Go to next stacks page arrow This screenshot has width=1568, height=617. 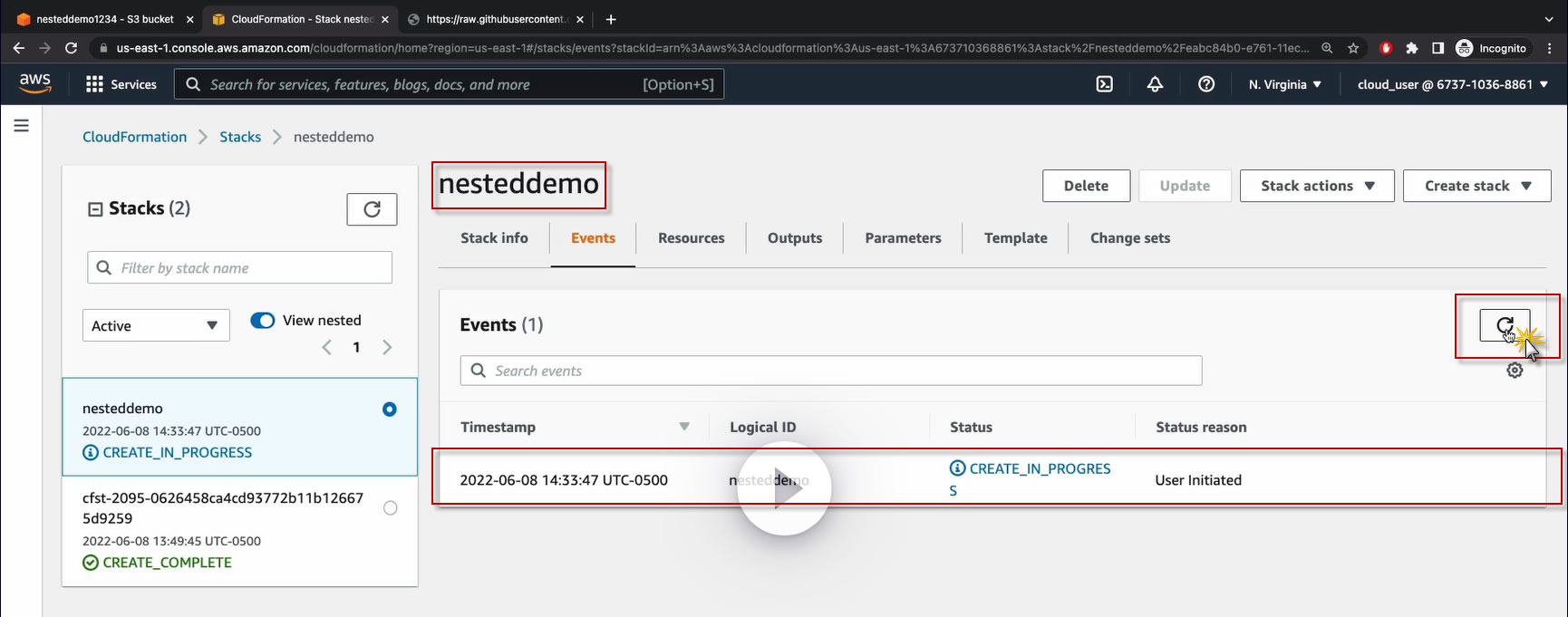pyautogui.click(x=387, y=347)
